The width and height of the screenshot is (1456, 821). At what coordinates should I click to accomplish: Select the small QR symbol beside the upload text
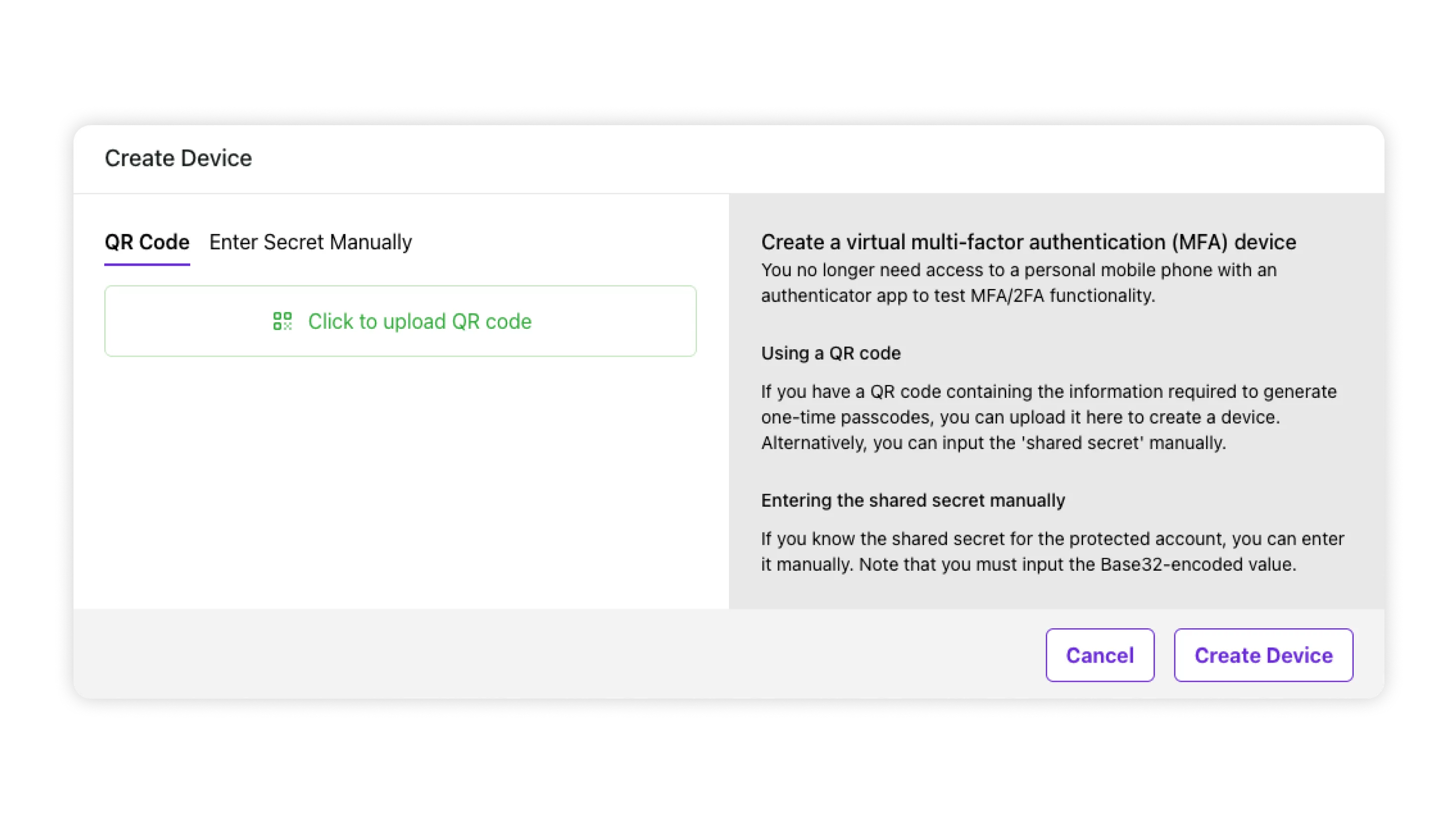click(282, 321)
